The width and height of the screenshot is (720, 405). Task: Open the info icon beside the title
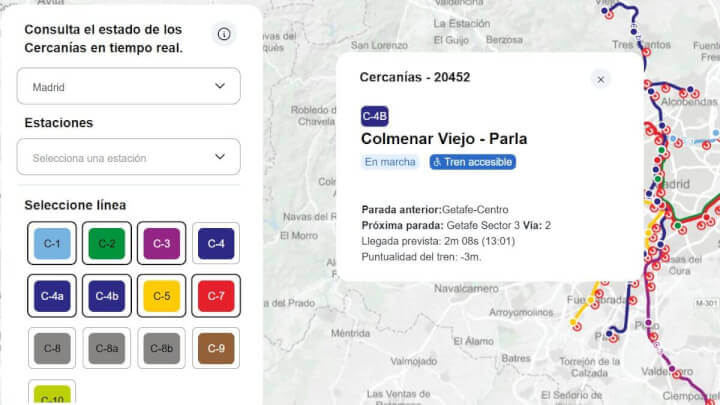tap(224, 34)
